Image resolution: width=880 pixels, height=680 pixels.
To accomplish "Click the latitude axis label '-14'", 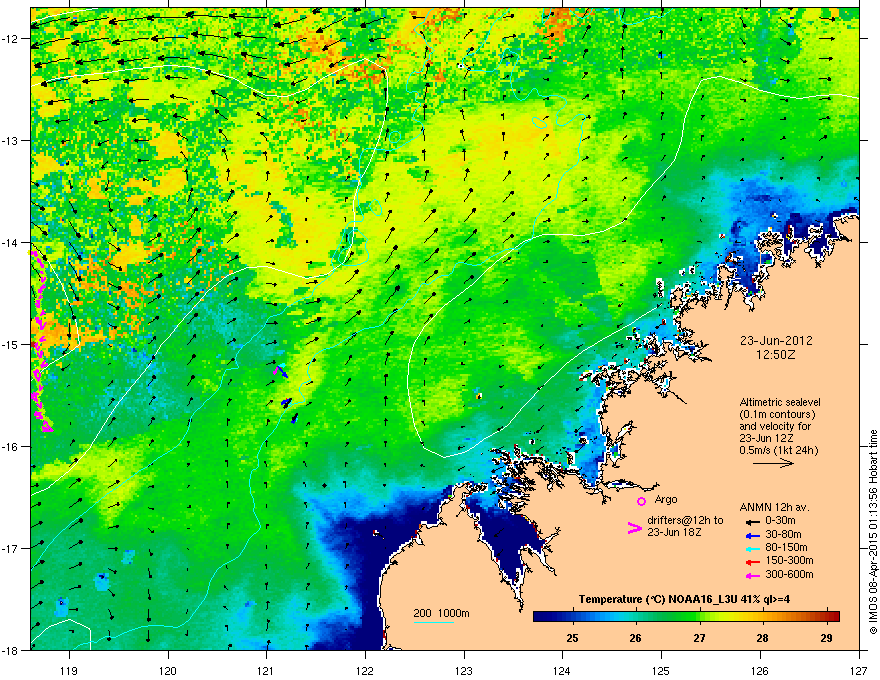I will [x=11, y=242].
